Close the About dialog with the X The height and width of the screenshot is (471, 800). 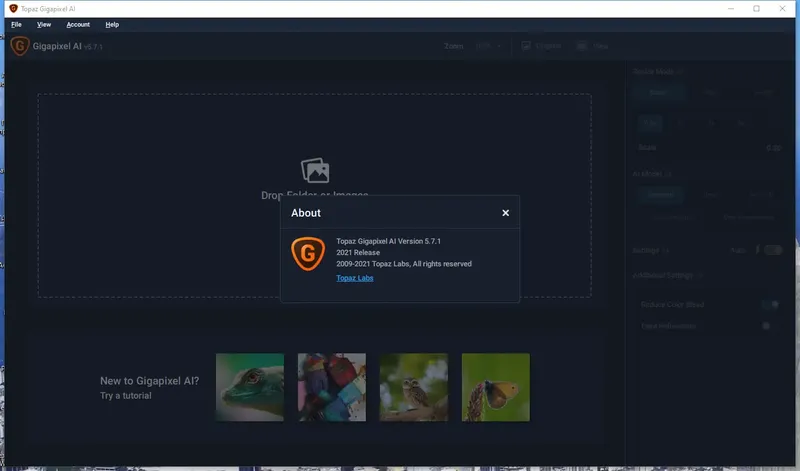click(505, 213)
